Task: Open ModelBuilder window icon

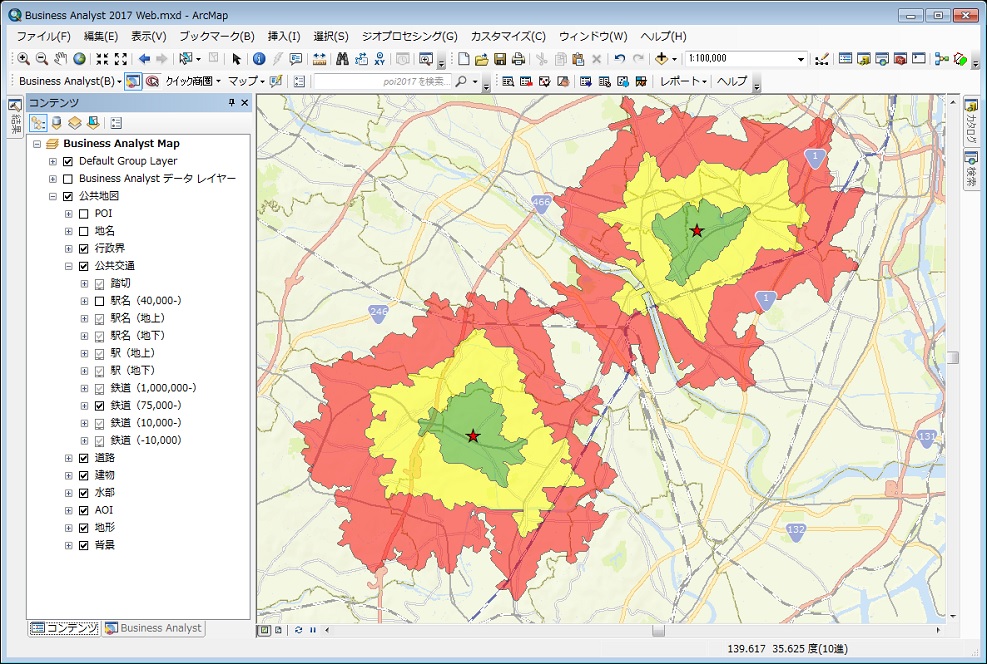Action: [942, 59]
